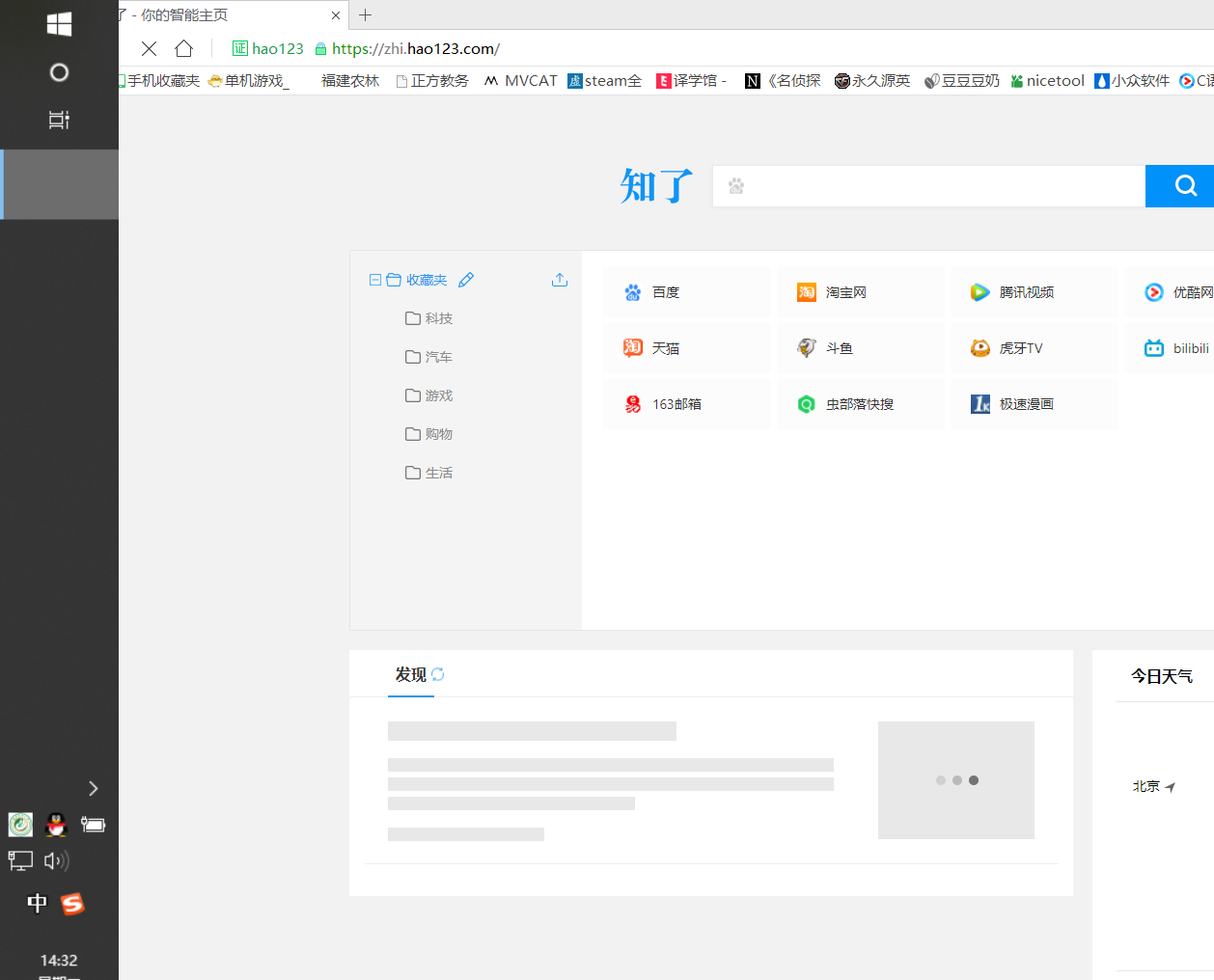Select the 发现 tab
The image size is (1214, 980).
[411, 674]
